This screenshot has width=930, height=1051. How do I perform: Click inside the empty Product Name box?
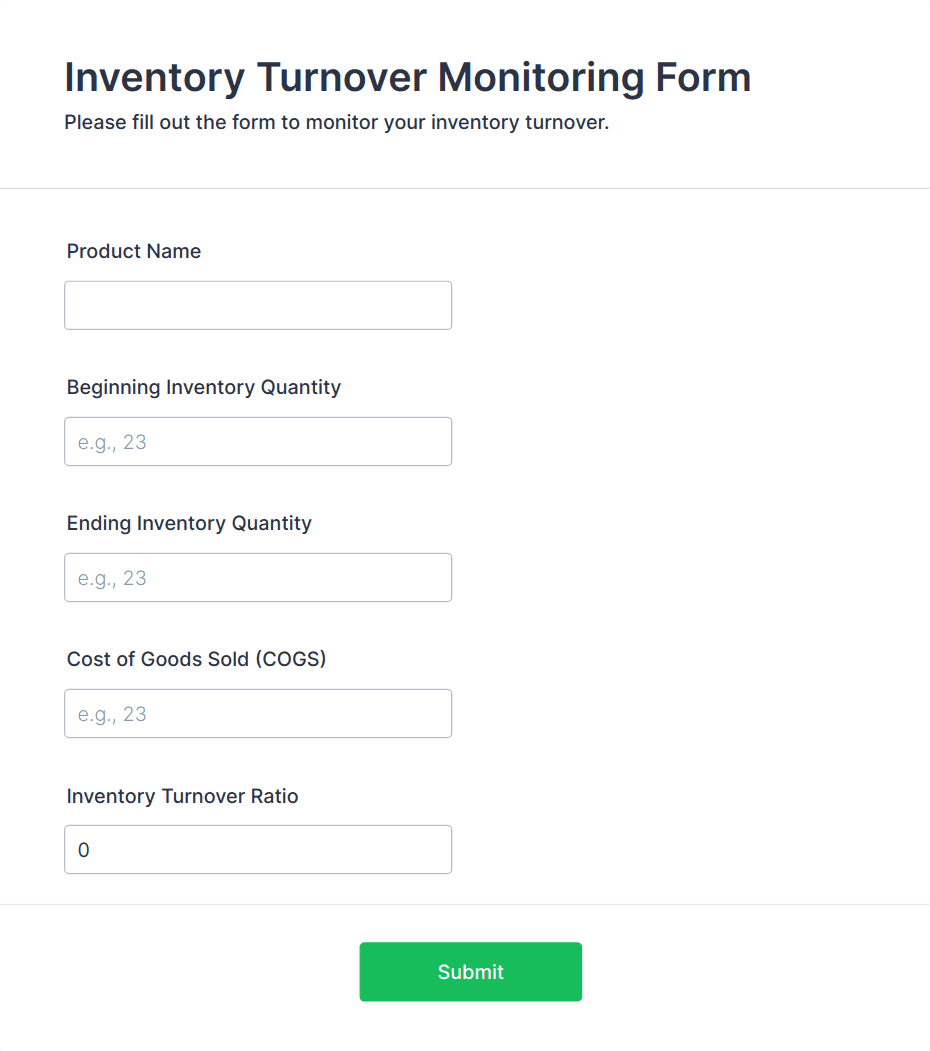coord(258,305)
